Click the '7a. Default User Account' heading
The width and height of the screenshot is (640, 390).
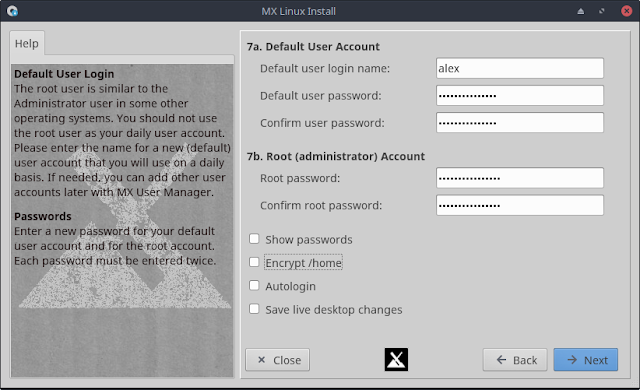313,47
